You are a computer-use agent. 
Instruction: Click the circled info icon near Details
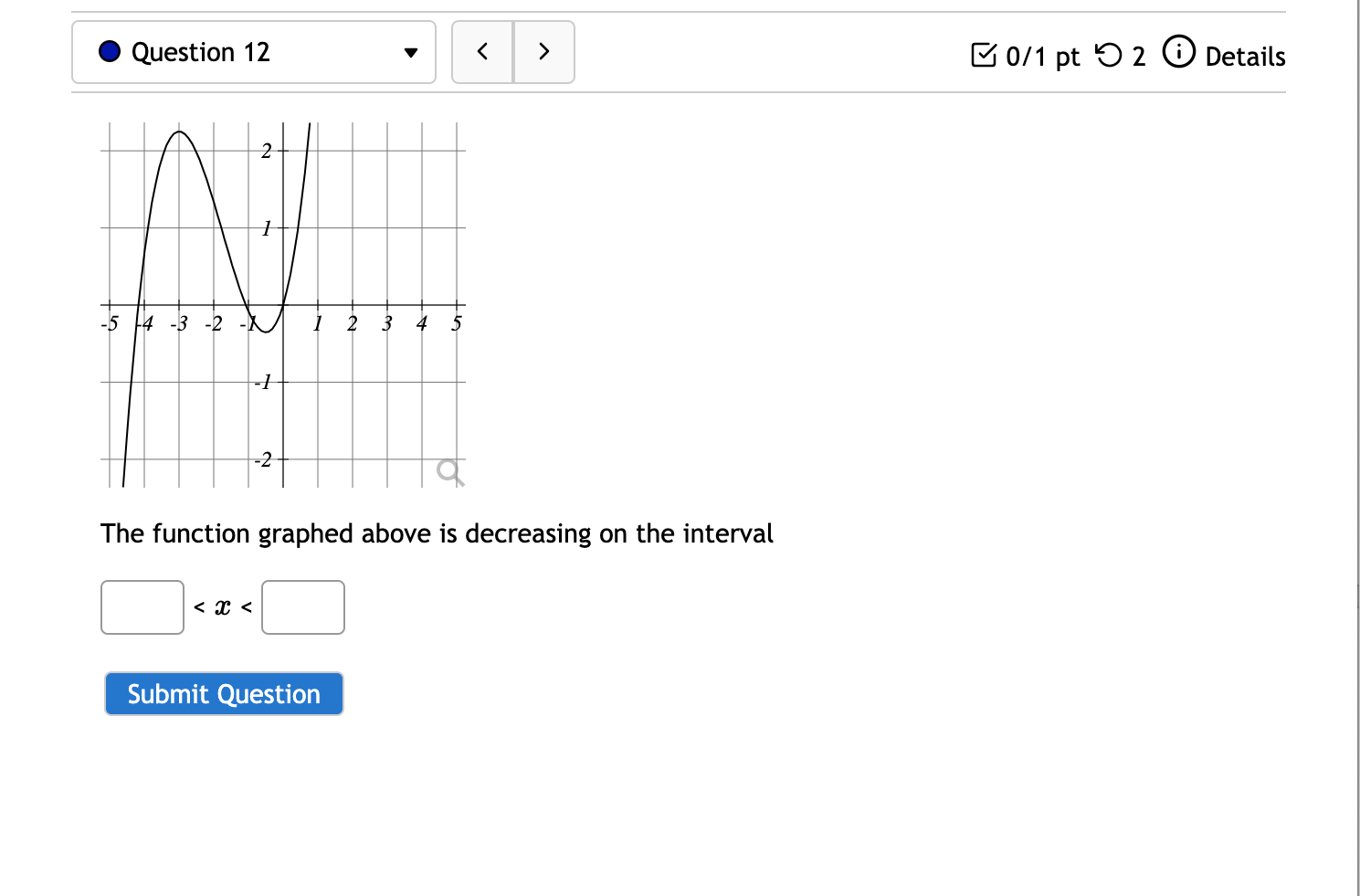point(1179,53)
